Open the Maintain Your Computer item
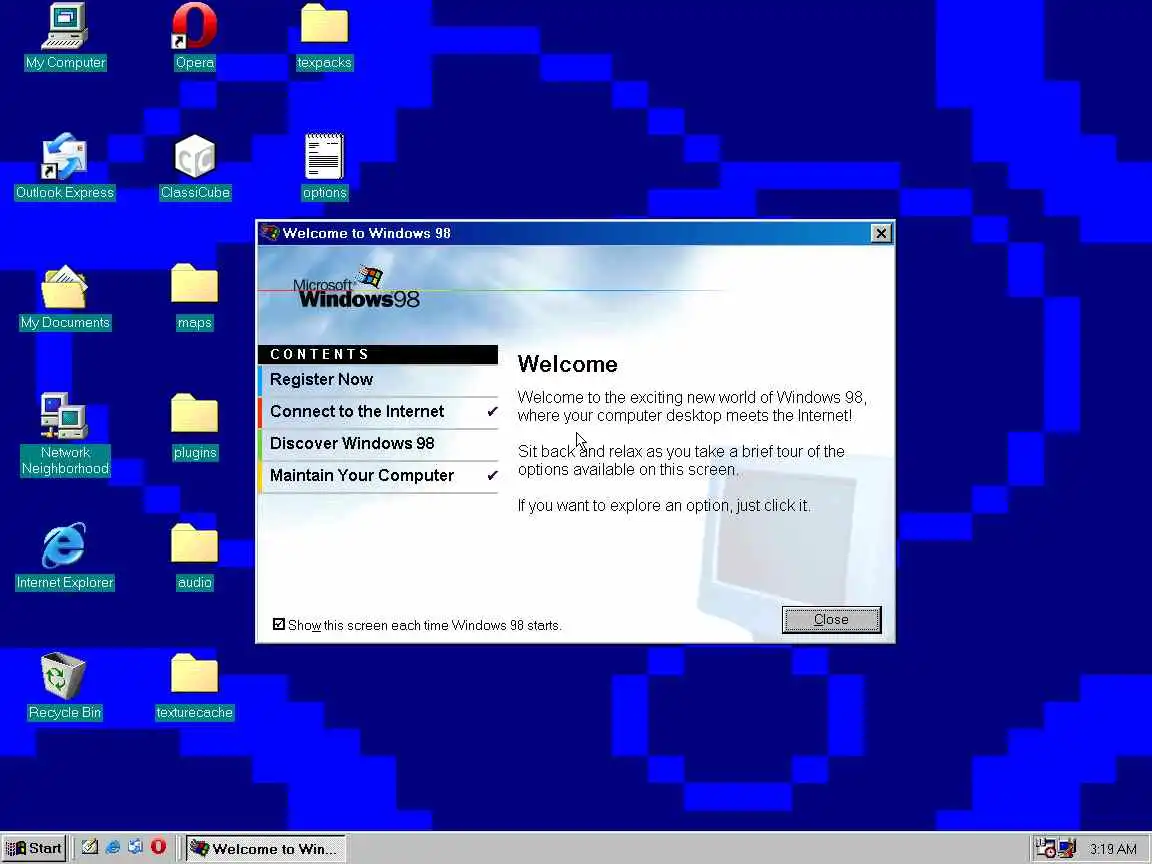The height and width of the screenshot is (864, 1152). (x=378, y=475)
